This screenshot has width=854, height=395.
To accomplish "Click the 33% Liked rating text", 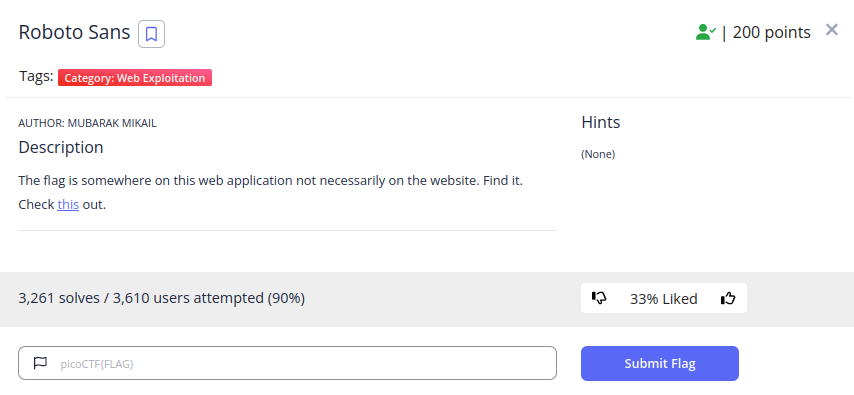I will coord(663,299).
